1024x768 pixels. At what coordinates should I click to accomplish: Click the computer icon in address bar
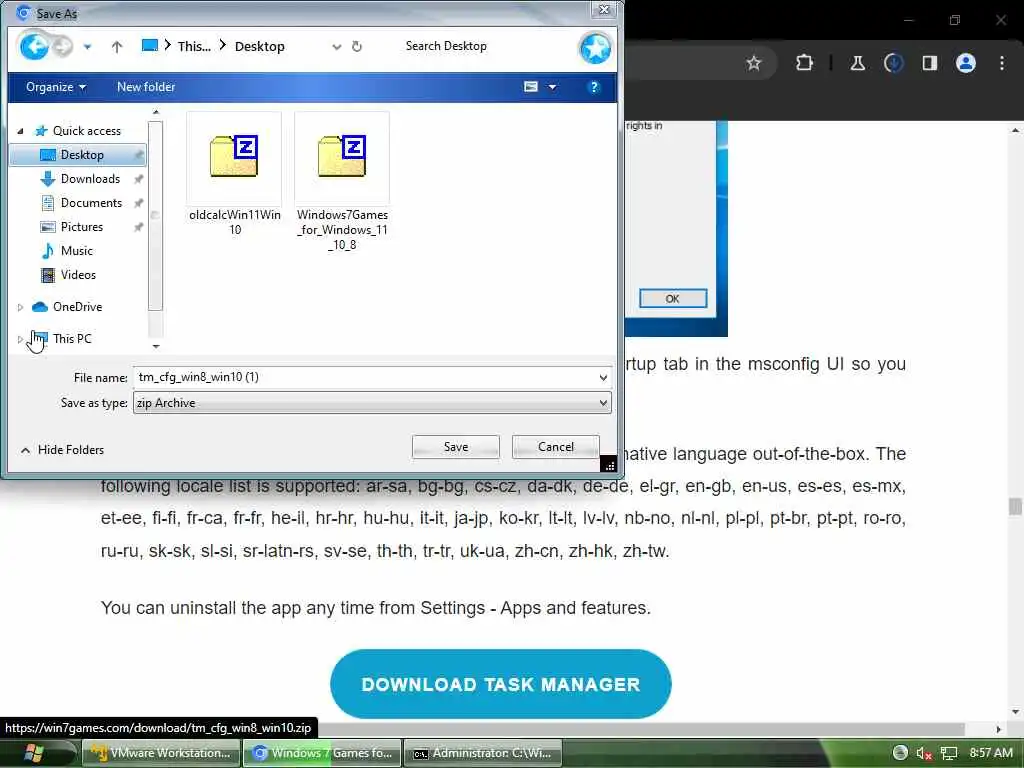click(x=150, y=45)
